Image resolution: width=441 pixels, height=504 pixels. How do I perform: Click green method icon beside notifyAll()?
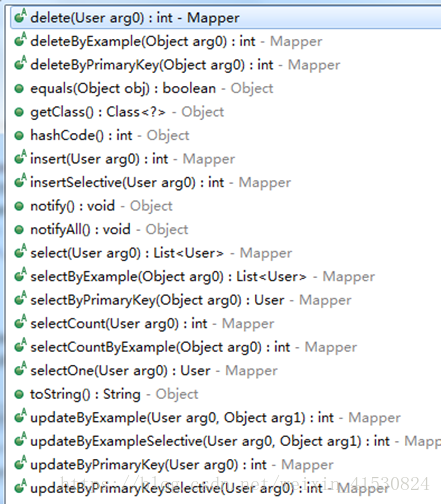coord(19,230)
